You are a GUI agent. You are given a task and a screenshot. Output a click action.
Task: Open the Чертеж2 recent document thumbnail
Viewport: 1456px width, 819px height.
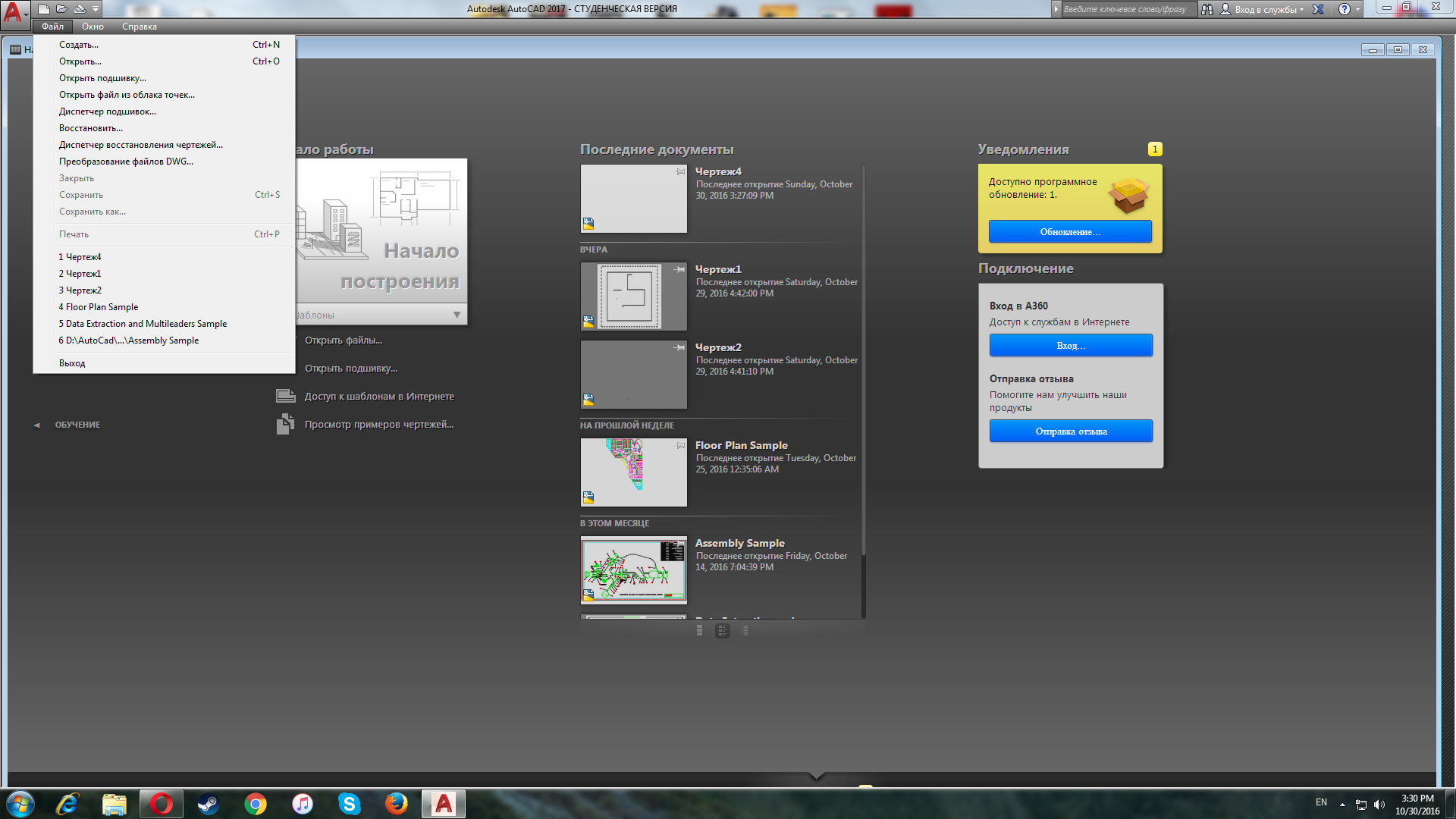pos(634,375)
